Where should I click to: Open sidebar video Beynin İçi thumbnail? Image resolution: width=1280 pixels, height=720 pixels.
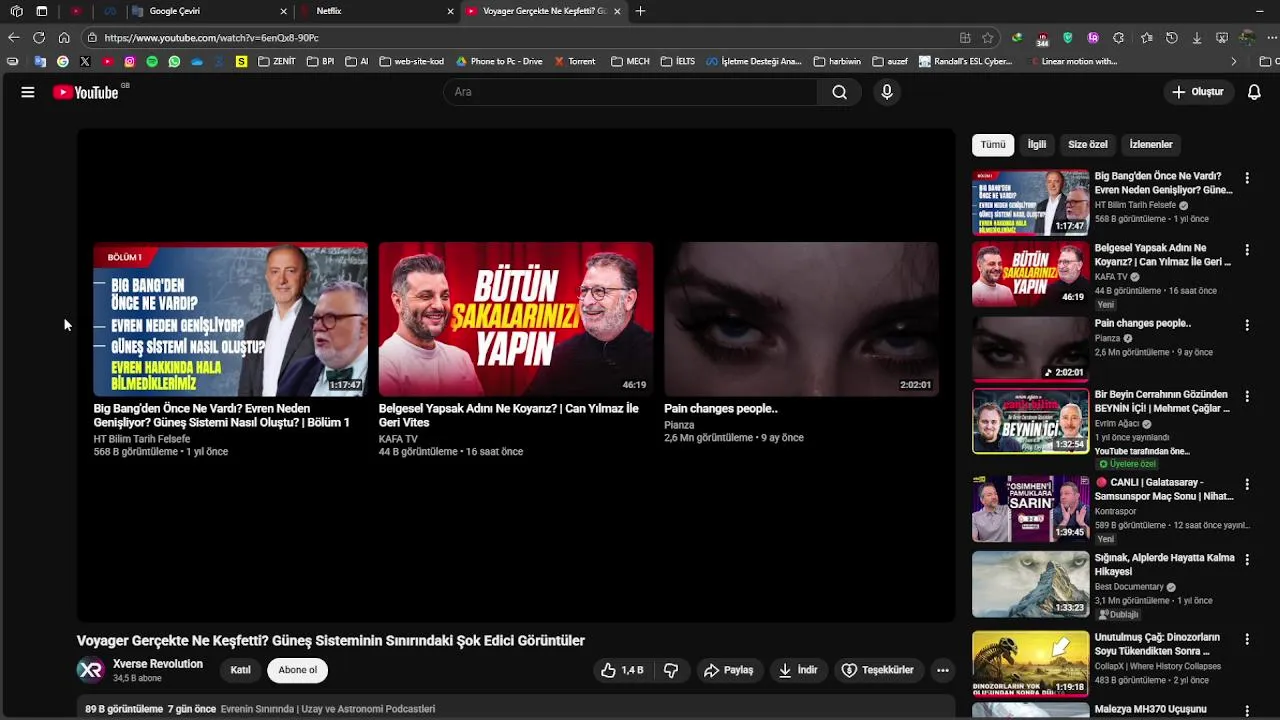[x=1030, y=421]
